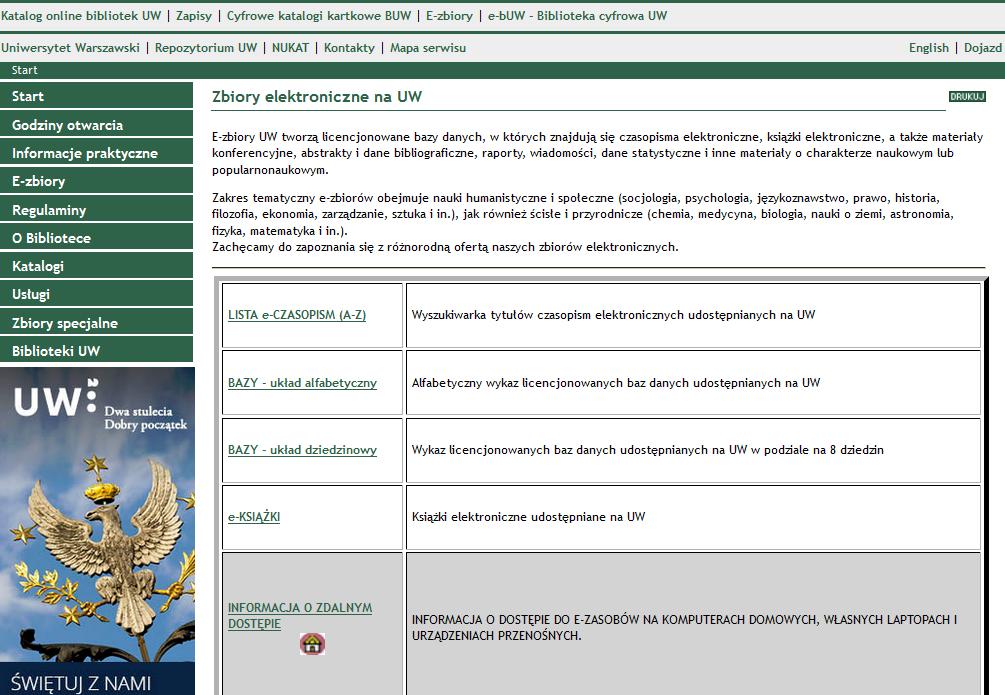Viewport: 1005px width, 695px height.
Task: Click text Wyszukiwarka tytułów czasopism elektronicznych
Action: pos(613,315)
